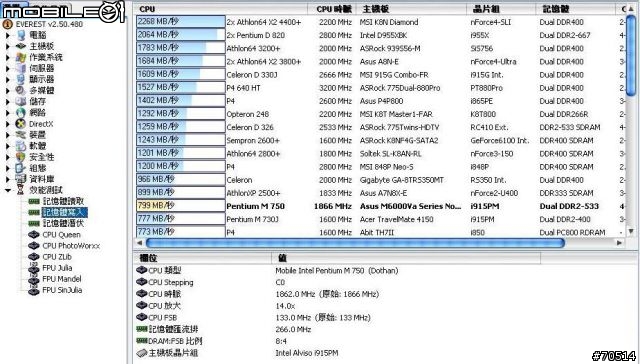This screenshot has width=640, height=364.
Task: Select the 2x Pentium D 820 row
Action: [x=380, y=35]
